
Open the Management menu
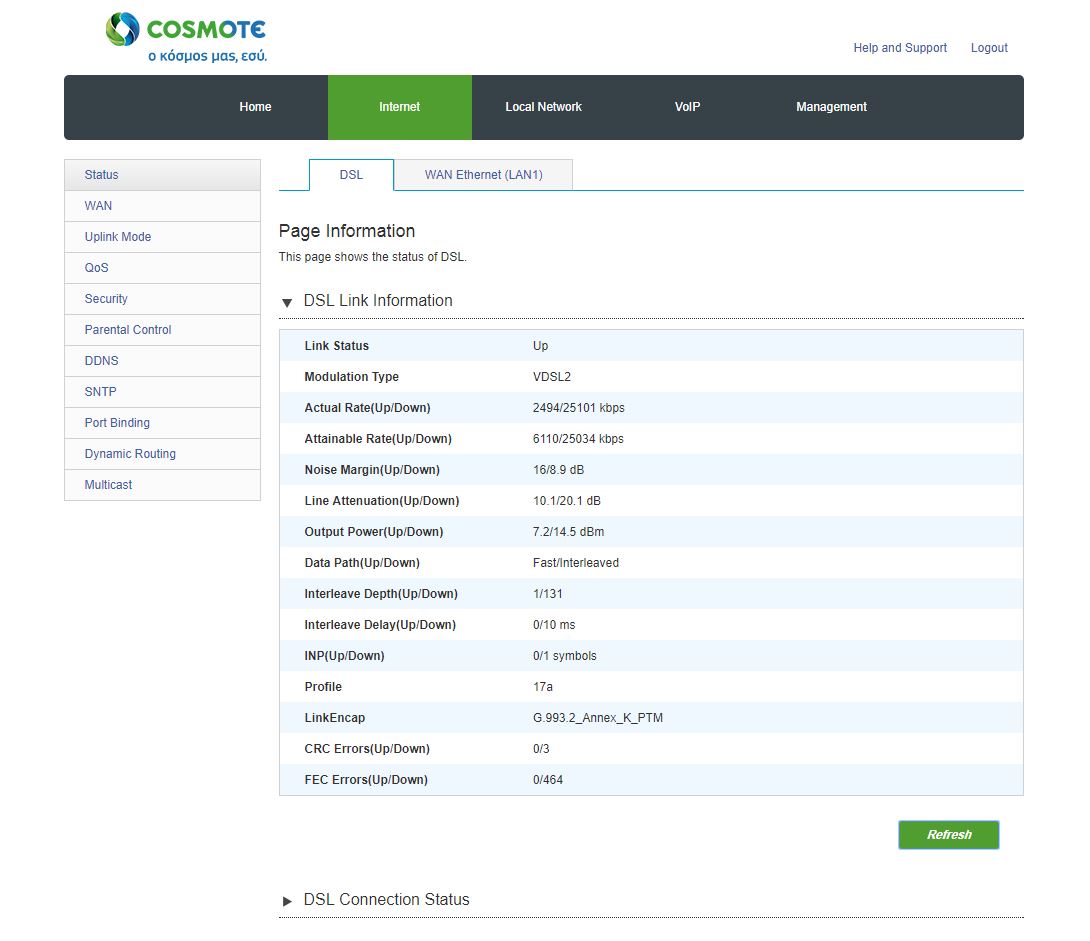831,107
